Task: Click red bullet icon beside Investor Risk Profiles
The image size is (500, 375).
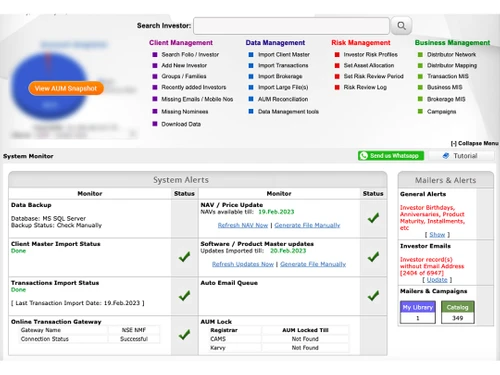Action: (x=337, y=54)
